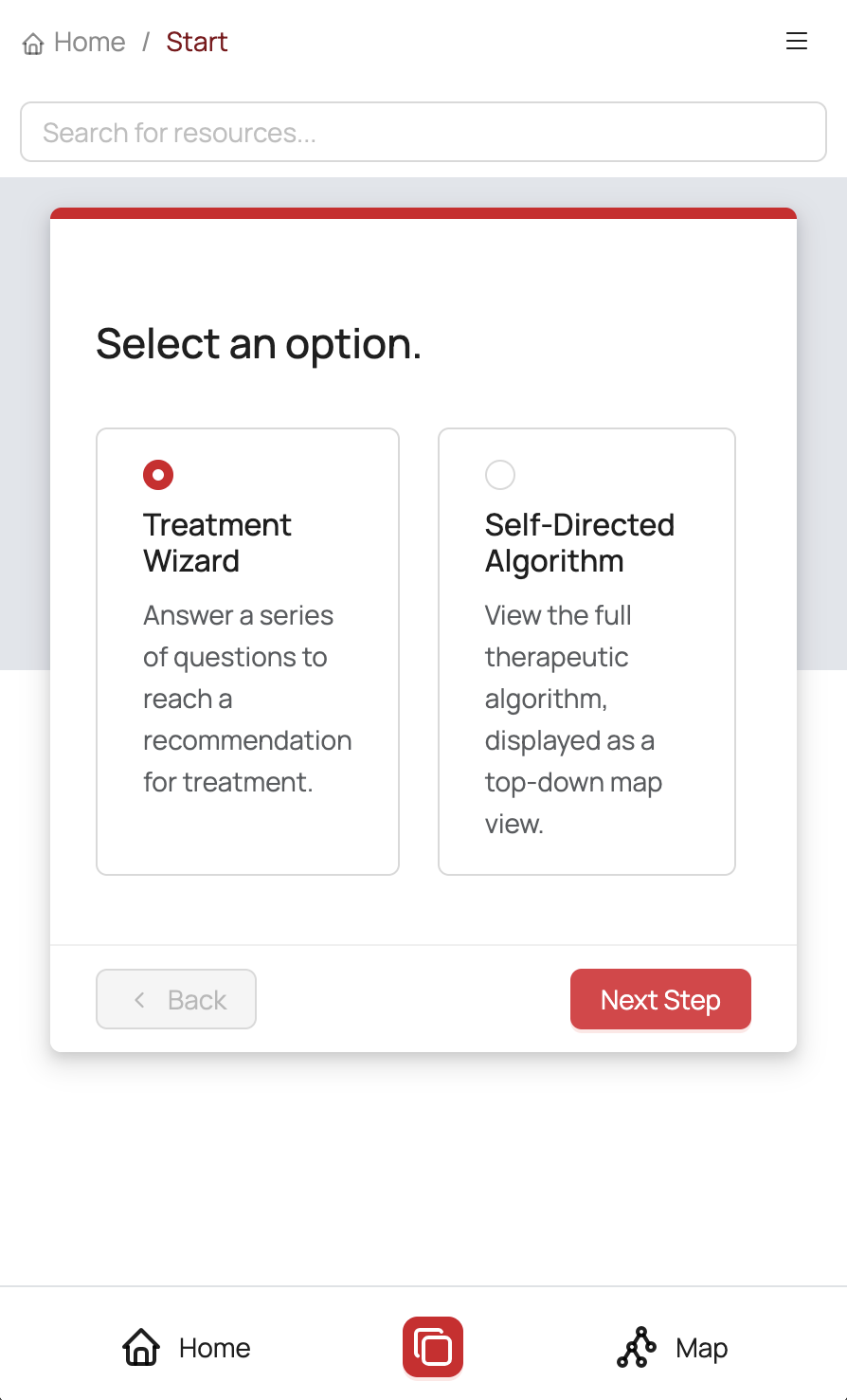Open the hamburger menu

pos(797,42)
